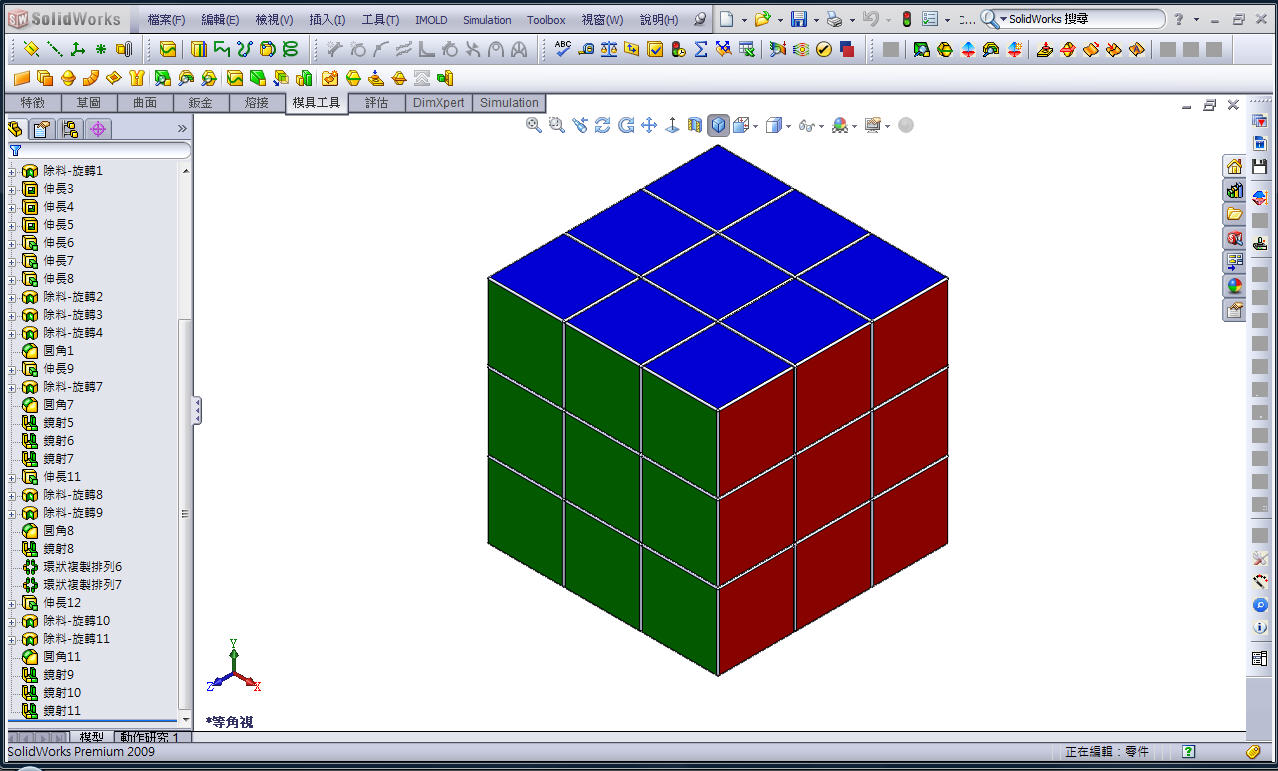The image size is (1278, 771).
Task: Click the Help question mark status bar button
Action: (1188, 752)
